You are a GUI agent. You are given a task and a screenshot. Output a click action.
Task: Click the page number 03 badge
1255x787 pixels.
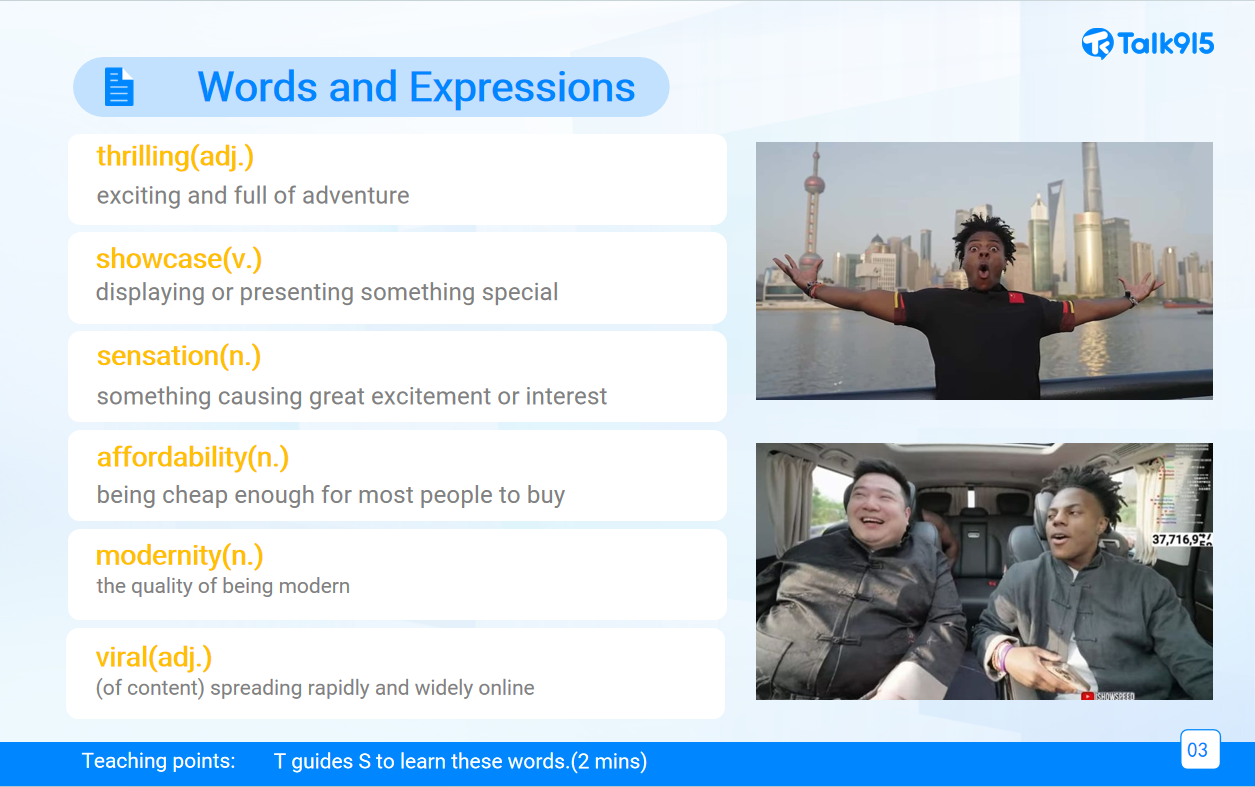point(1200,749)
